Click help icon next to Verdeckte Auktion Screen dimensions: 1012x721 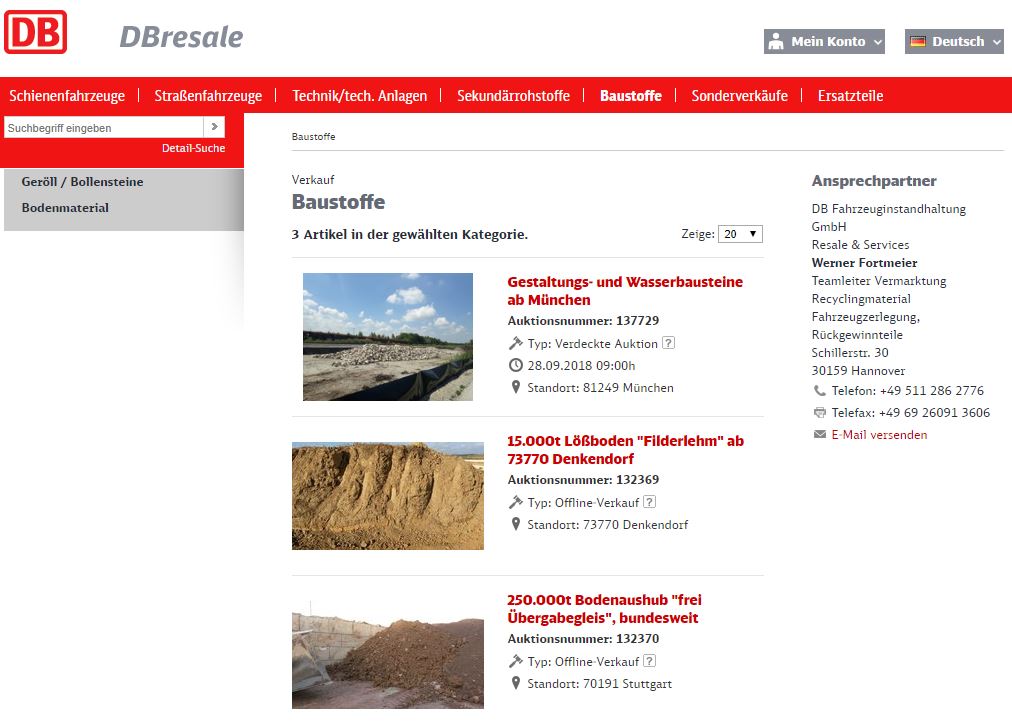[x=669, y=343]
